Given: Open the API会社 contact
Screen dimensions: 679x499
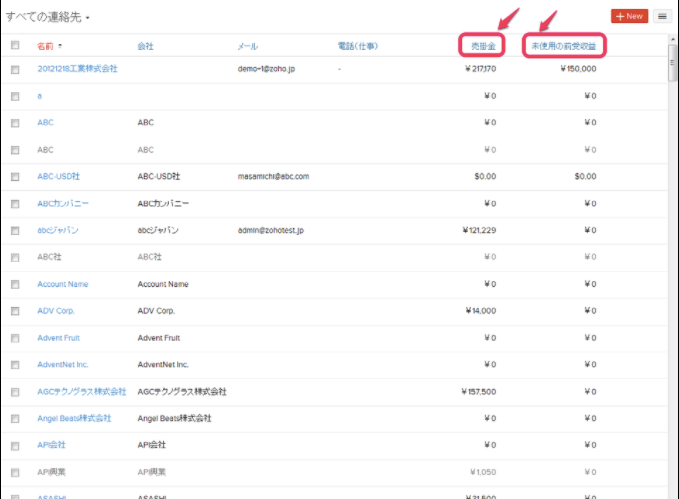Looking at the screenshot, I should [x=51, y=445].
